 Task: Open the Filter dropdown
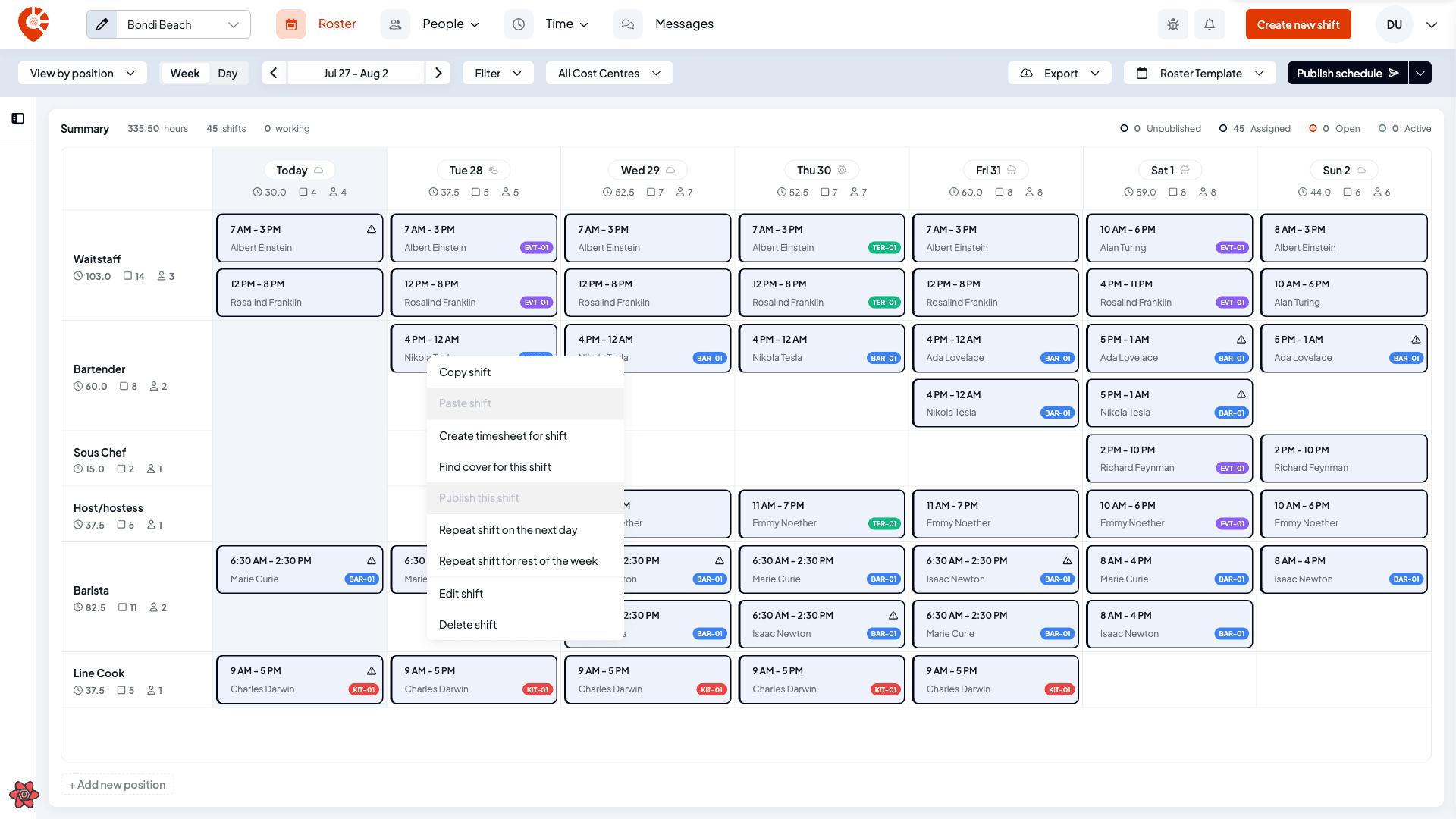498,73
